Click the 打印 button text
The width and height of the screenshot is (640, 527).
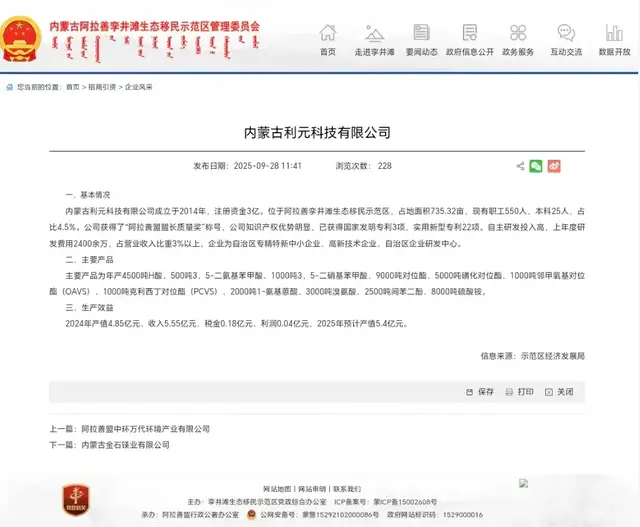tap(526, 392)
